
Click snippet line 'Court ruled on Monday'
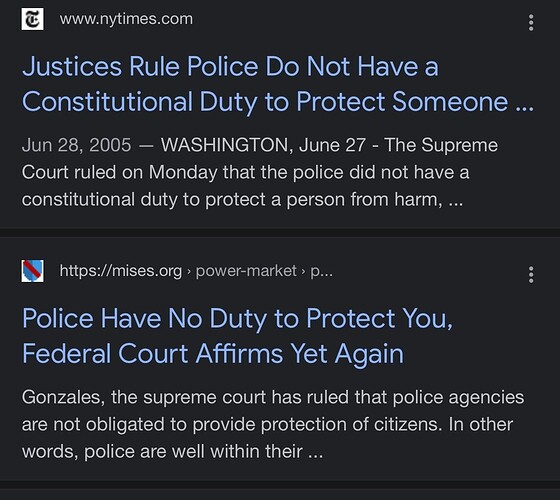pos(245,172)
